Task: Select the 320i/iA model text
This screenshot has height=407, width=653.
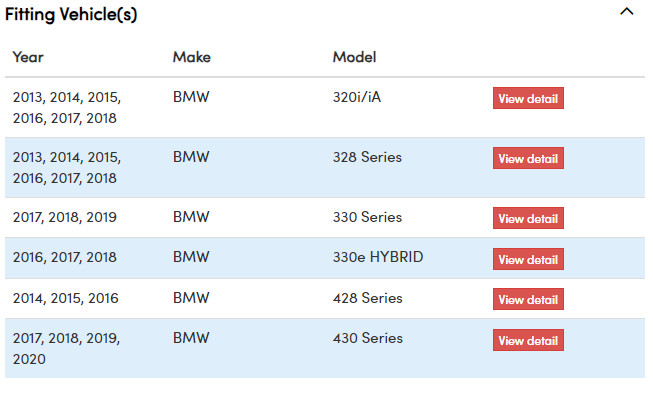Action: click(357, 97)
